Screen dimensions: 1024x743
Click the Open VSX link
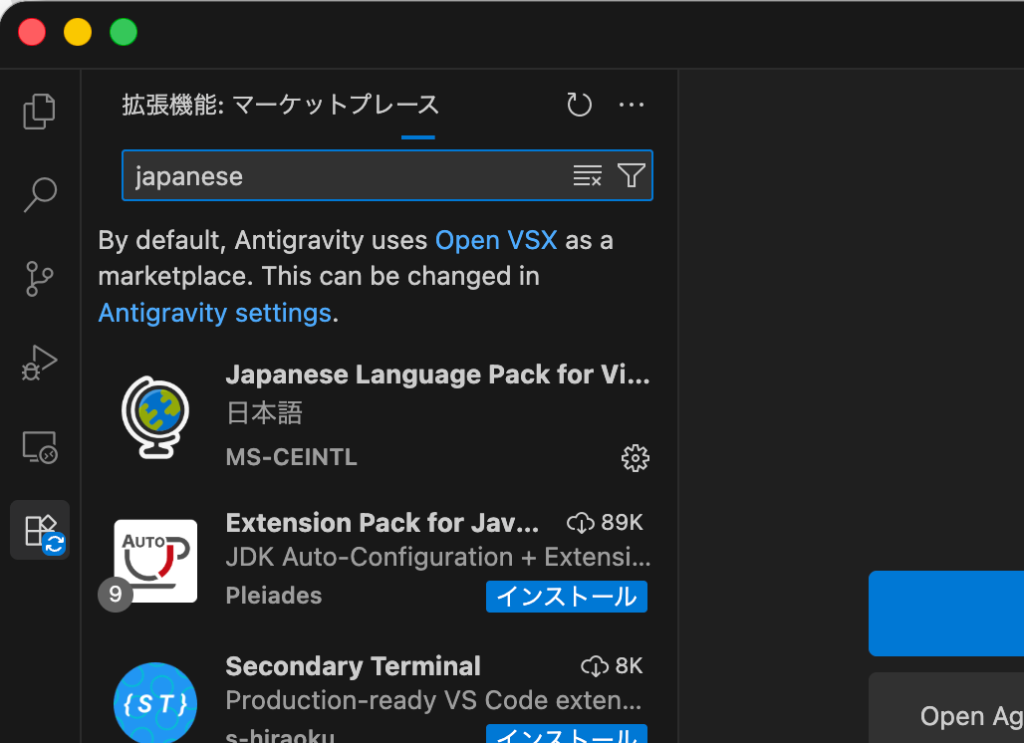tap(496, 240)
